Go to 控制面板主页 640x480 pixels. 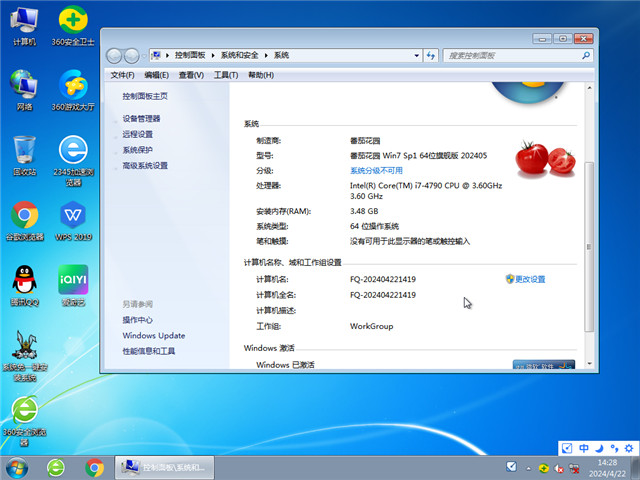pos(145,96)
